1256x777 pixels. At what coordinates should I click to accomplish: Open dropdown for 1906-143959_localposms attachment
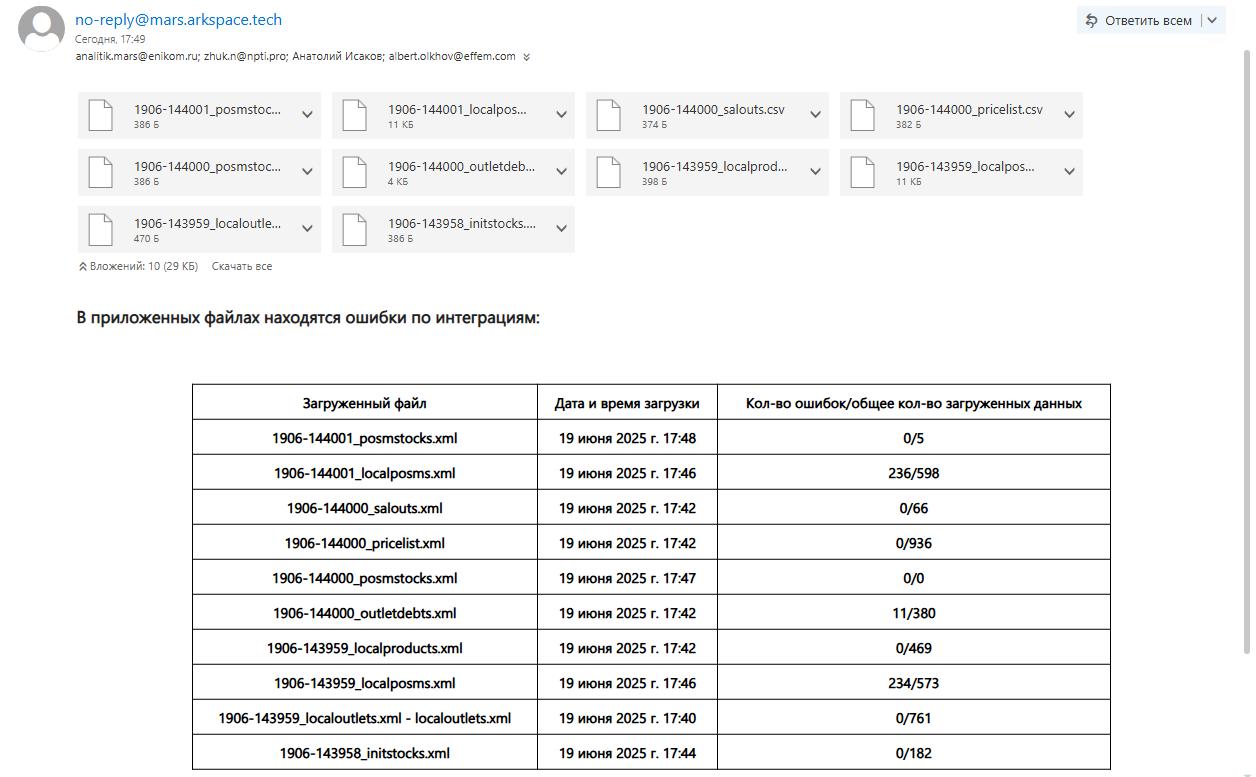1069,172
